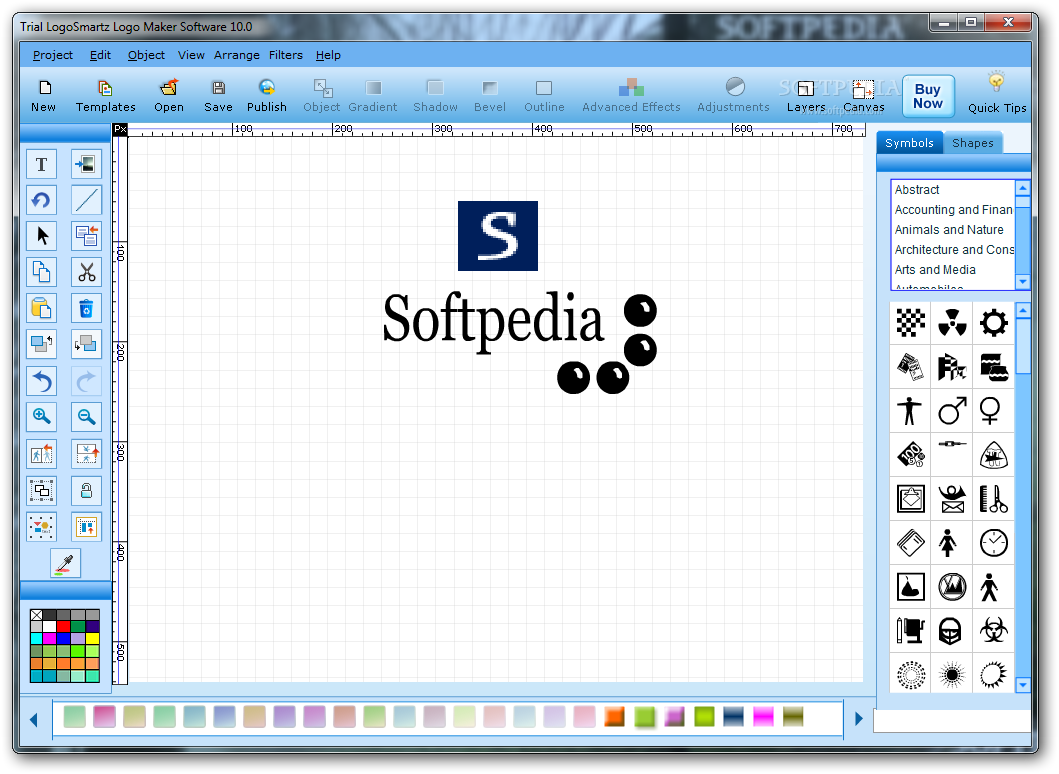Click symbols panel scroll down arrow

(x=1023, y=685)
